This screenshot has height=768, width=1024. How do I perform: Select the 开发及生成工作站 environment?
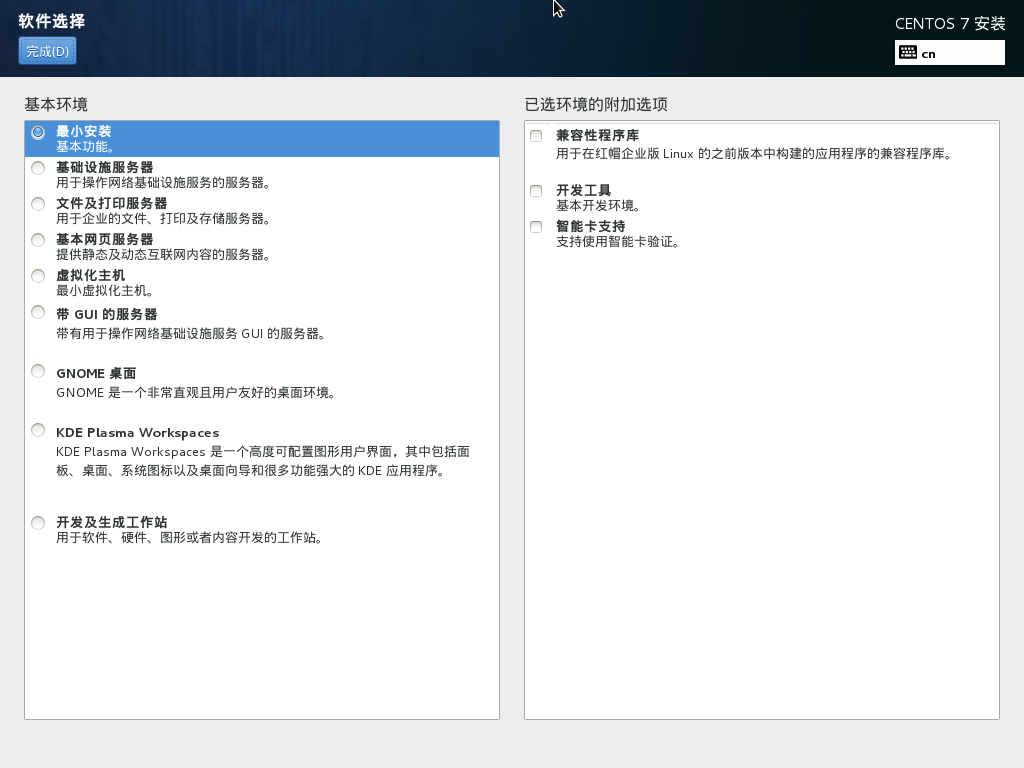pos(37,522)
